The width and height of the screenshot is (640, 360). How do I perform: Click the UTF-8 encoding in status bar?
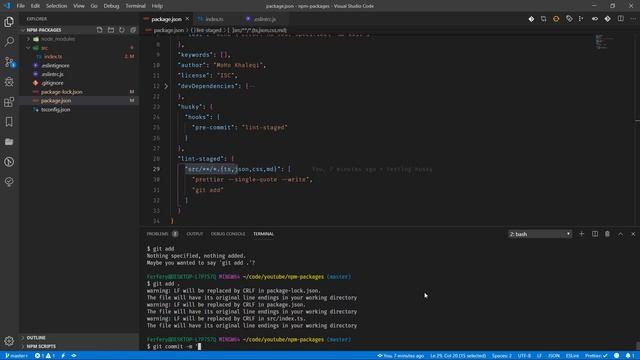pyautogui.click(x=524, y=356)
